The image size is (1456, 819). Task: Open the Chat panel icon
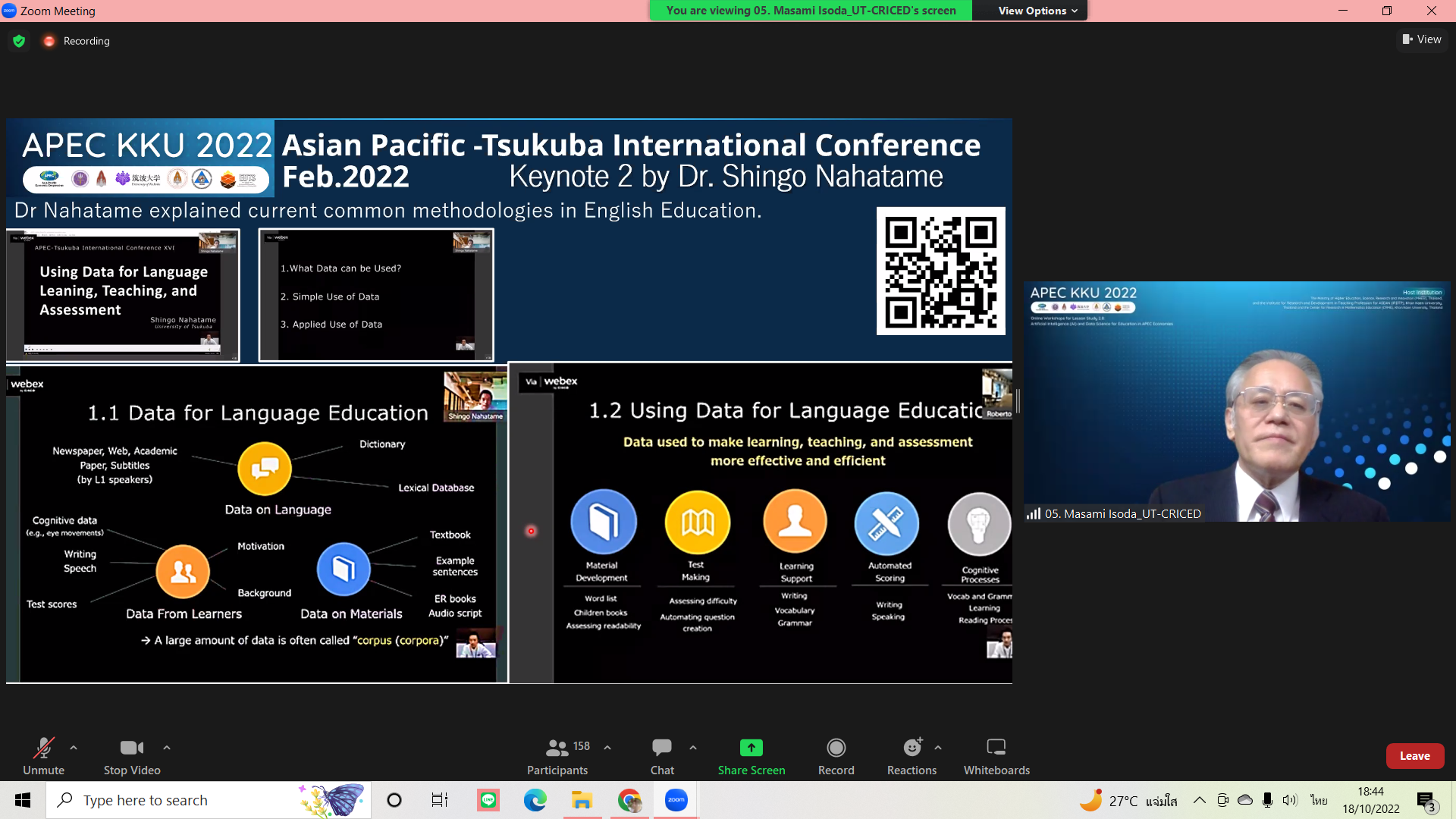click(661, 748)
